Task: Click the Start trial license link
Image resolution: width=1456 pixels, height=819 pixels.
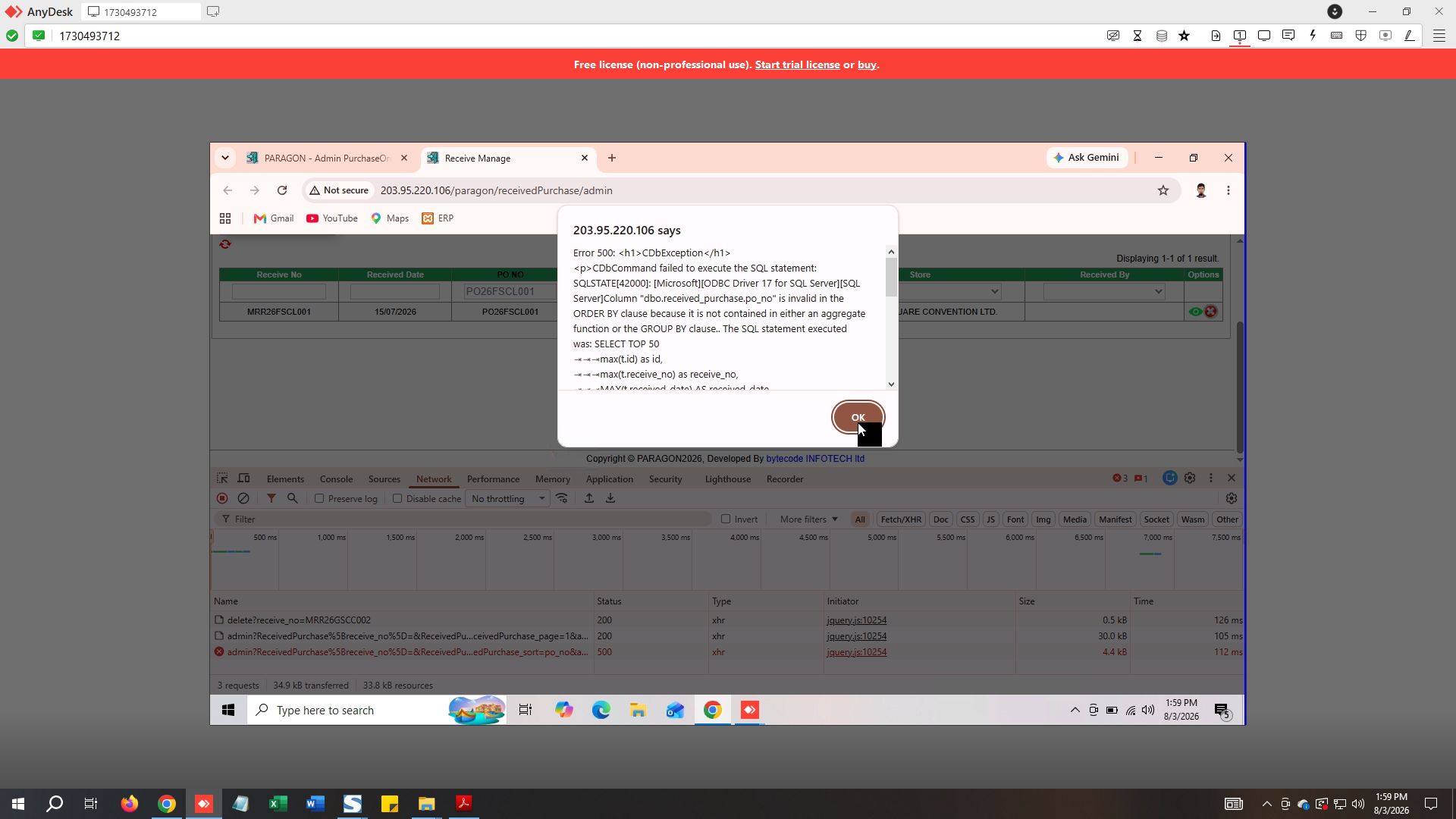Action: (x=797, y=64)
